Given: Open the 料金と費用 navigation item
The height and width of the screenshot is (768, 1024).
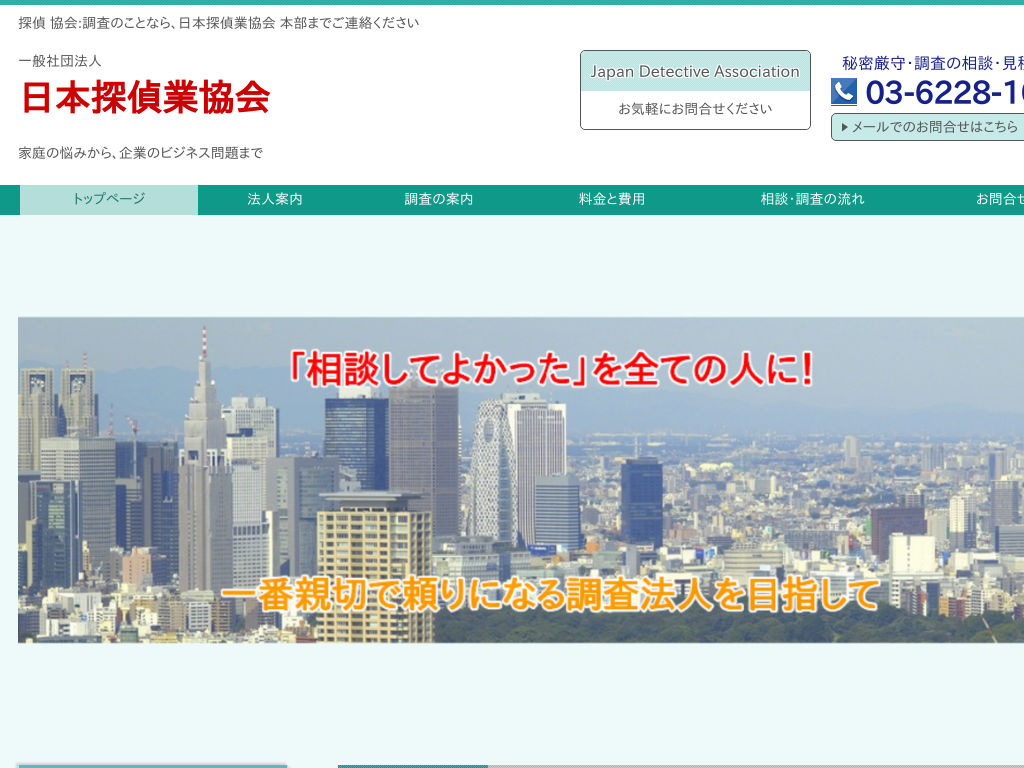Looking at the screenshot, I should click(612, 199).
